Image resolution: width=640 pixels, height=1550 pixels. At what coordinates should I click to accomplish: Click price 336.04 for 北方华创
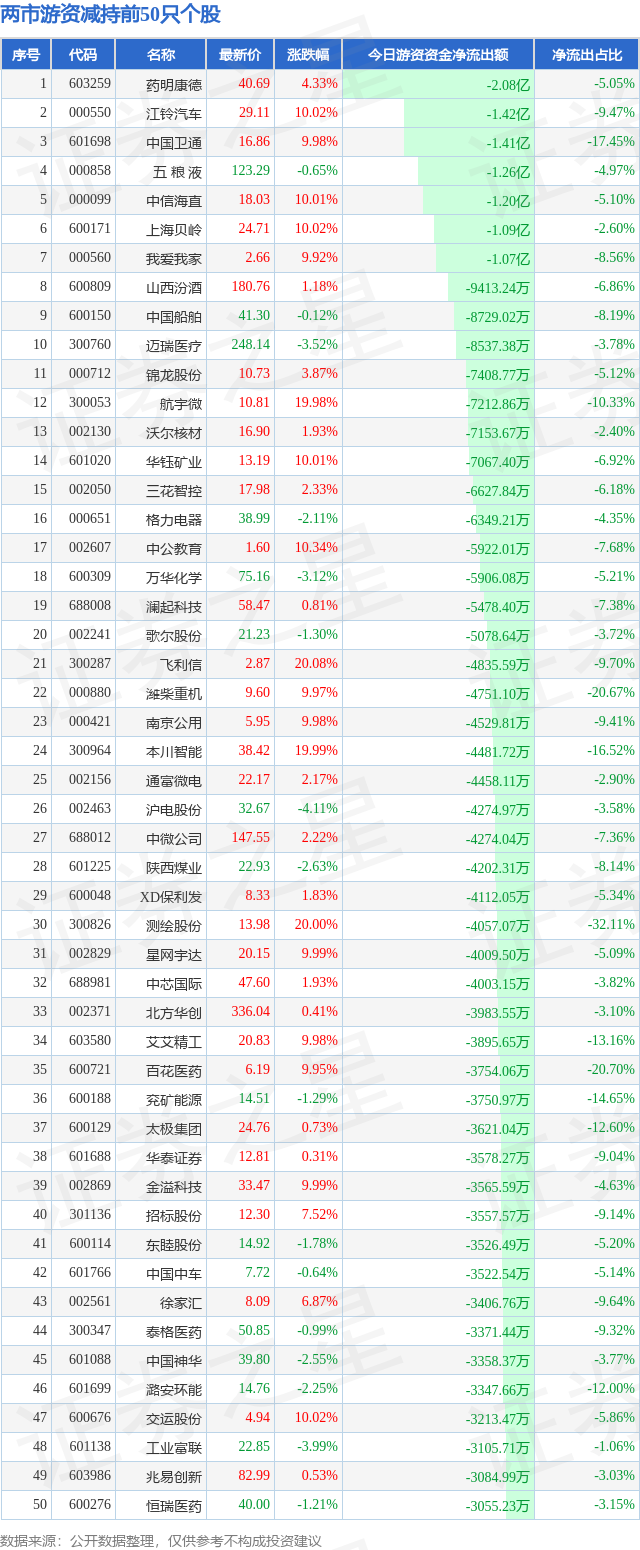250,1012
